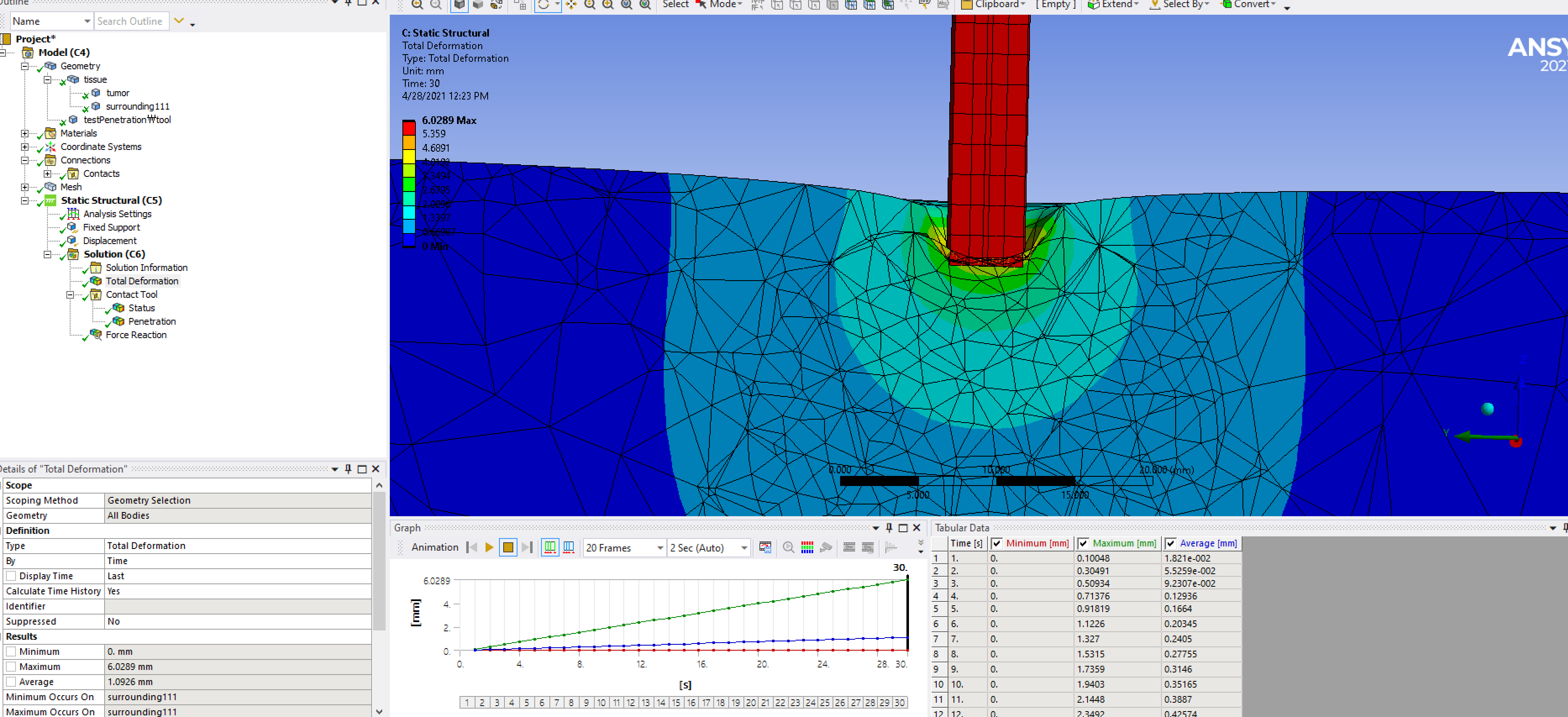Open the 20 Frames dropdown
The height and width of the screenshot is (717, 1568).
[x=660, y=548]
